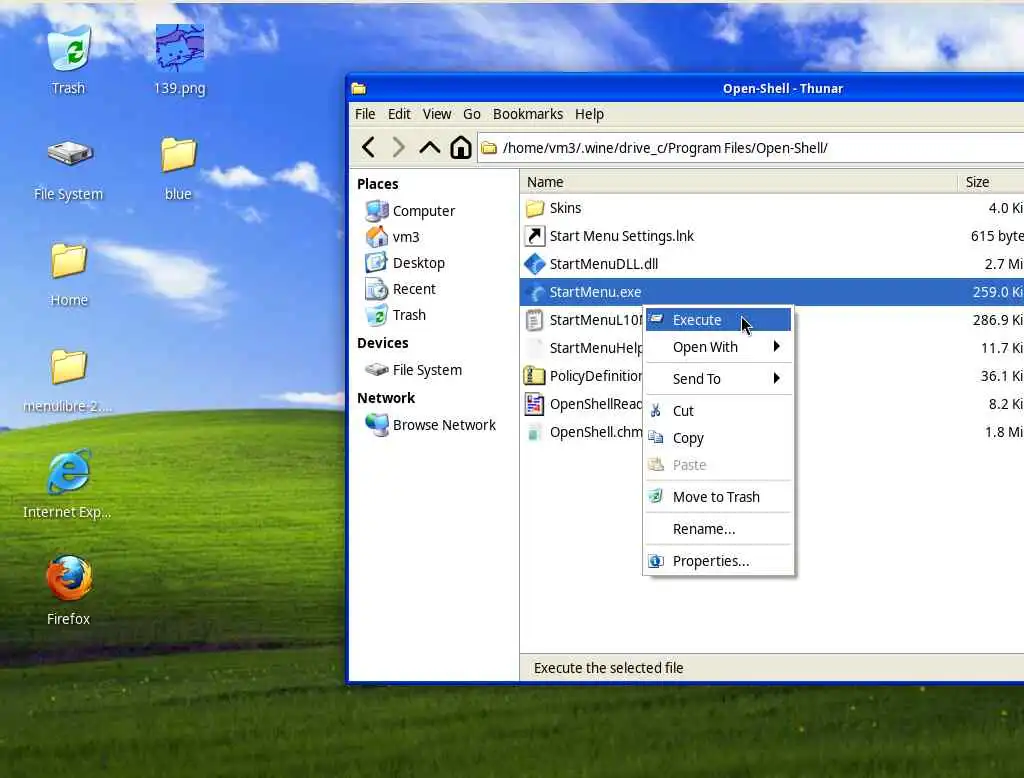This screenshot has width=1024, height=778.
Task: Select the StartMenuHelper file row
Action: pos(583,348)
